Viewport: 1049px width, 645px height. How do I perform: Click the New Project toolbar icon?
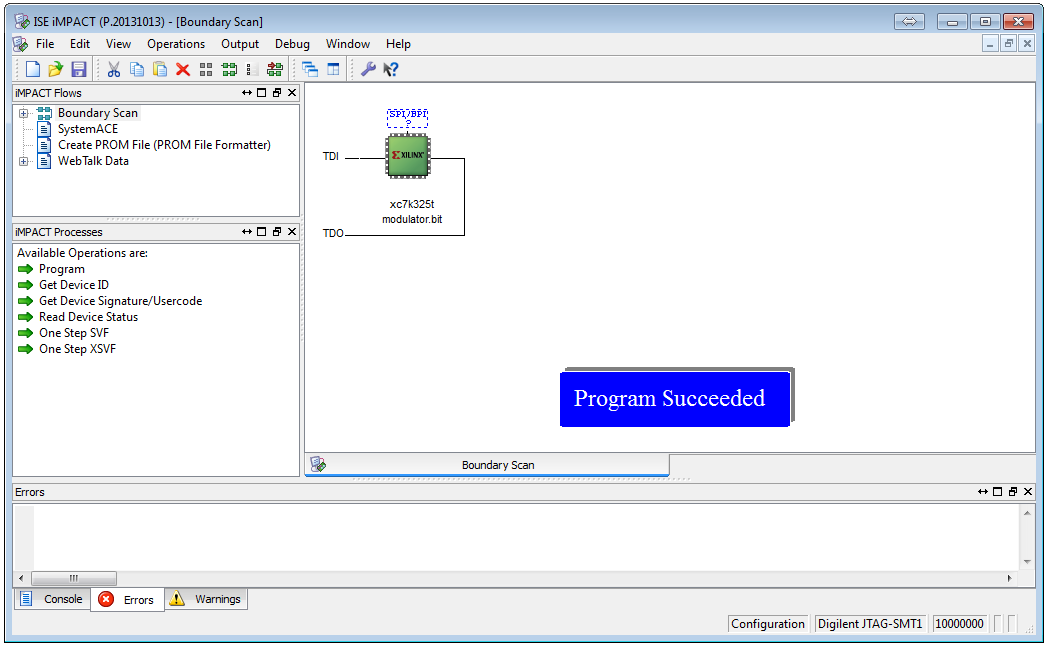[x=33, y=69]
